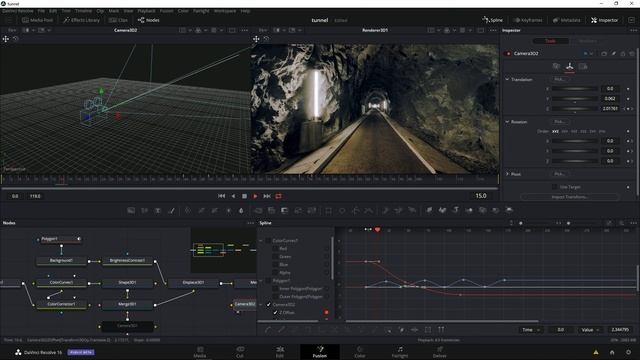Open the Fusion menu
Screen dimensions: 640x360
pos(166,11)
